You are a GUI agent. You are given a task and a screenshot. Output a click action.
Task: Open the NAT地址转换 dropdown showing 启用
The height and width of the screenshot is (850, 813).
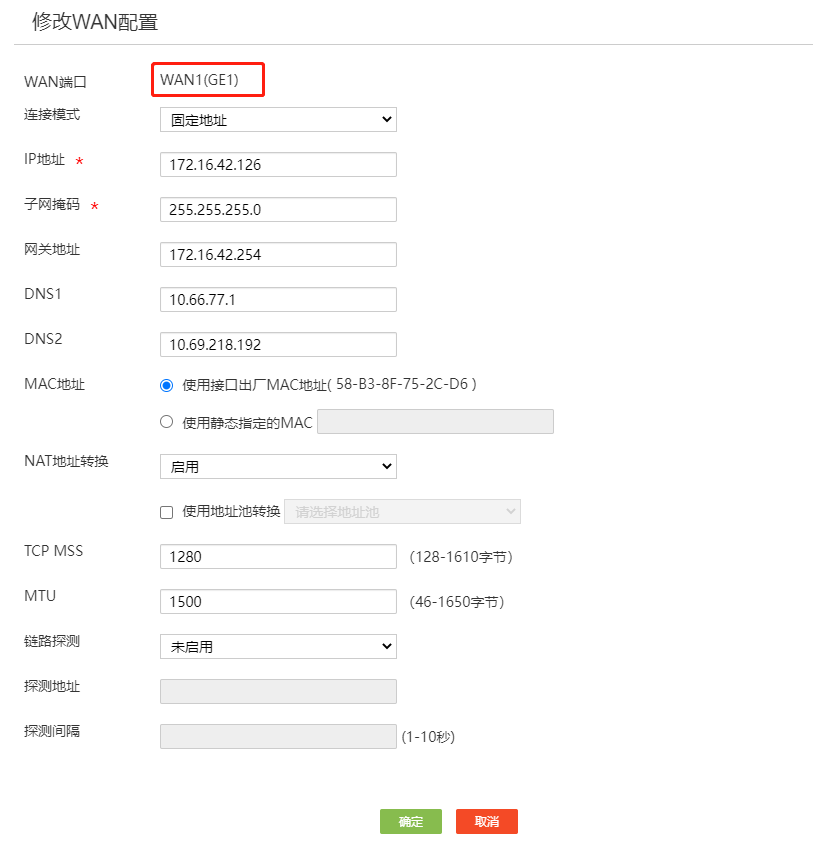click(278, 466)
